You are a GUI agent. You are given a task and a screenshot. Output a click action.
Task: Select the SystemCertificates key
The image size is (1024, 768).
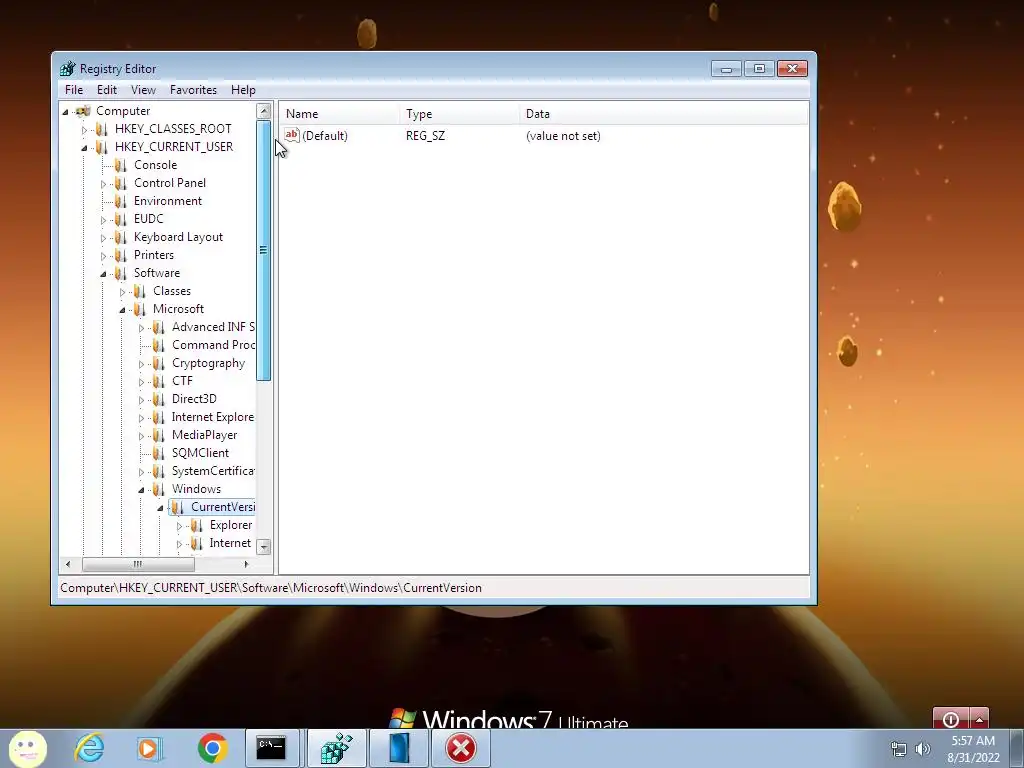point(213,471)
